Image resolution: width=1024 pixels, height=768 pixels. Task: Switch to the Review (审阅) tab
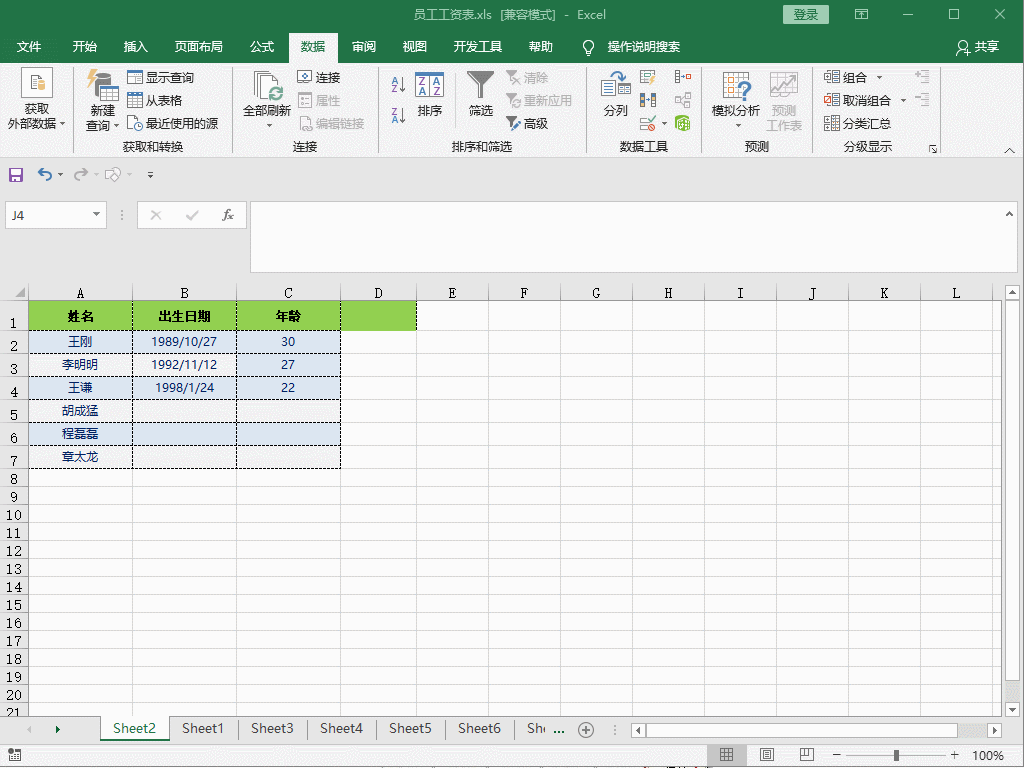point(364,47)
